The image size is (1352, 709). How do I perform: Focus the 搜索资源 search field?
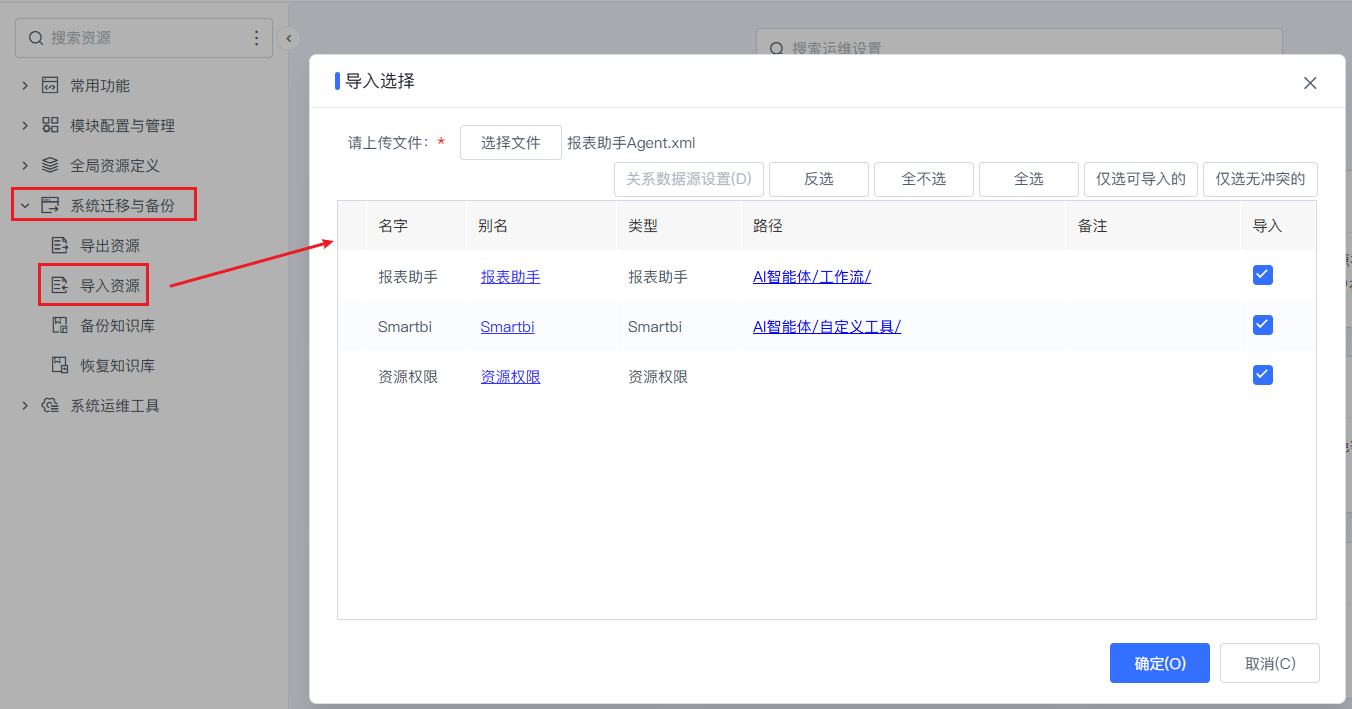(x=144, y=38)
